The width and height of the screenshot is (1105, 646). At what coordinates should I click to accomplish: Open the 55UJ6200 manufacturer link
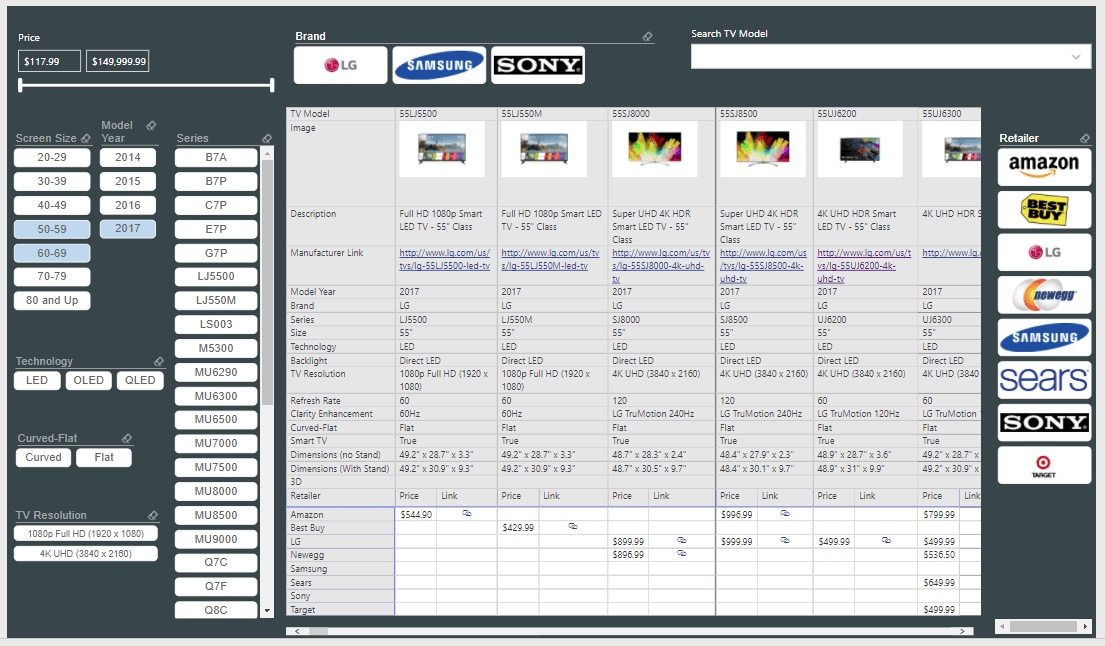click(x=864, y=266)
